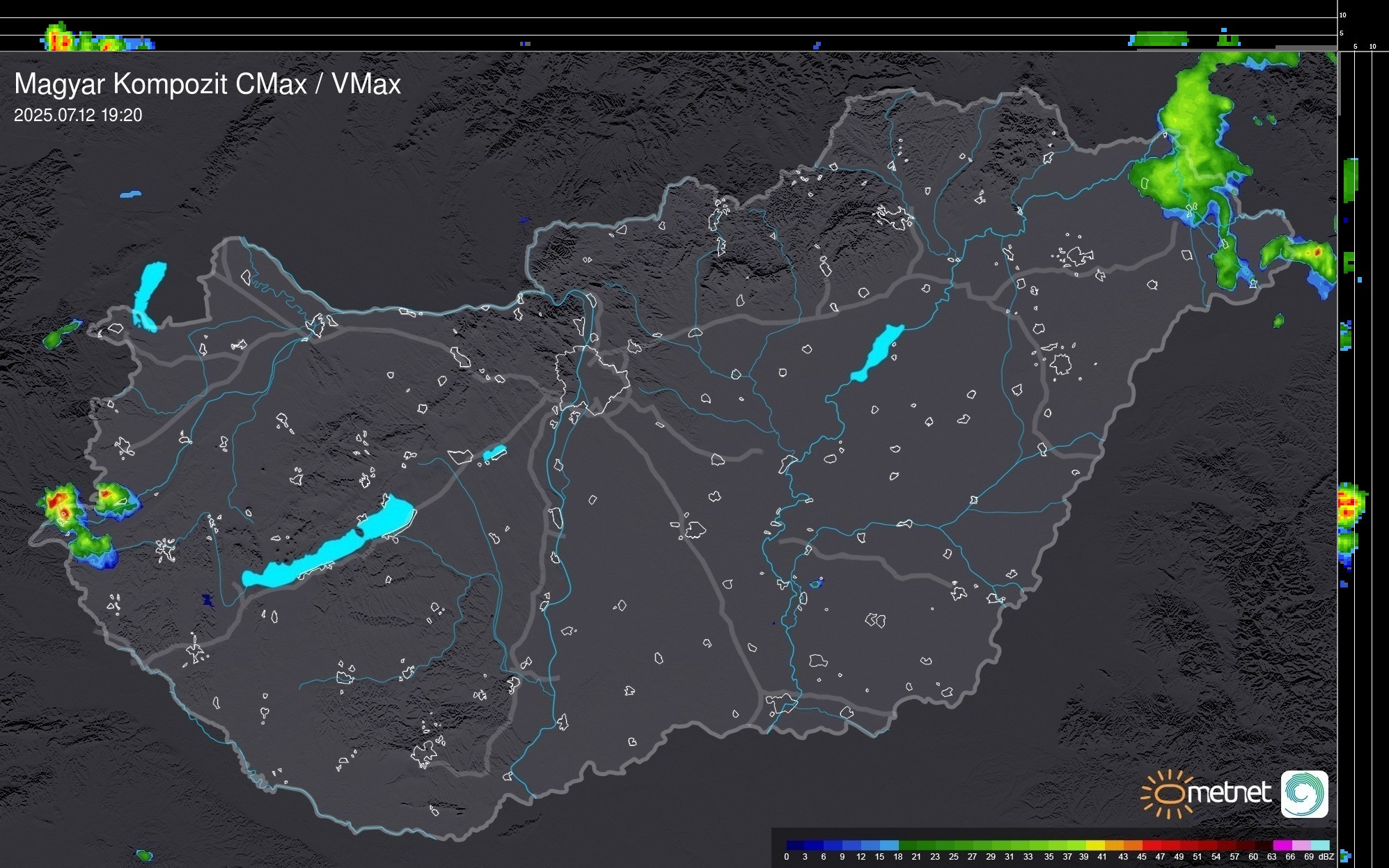Click the dark blue 0 dBZ legend swatch
Viewport: 1389px width, 868px height.
coord(796,845)
